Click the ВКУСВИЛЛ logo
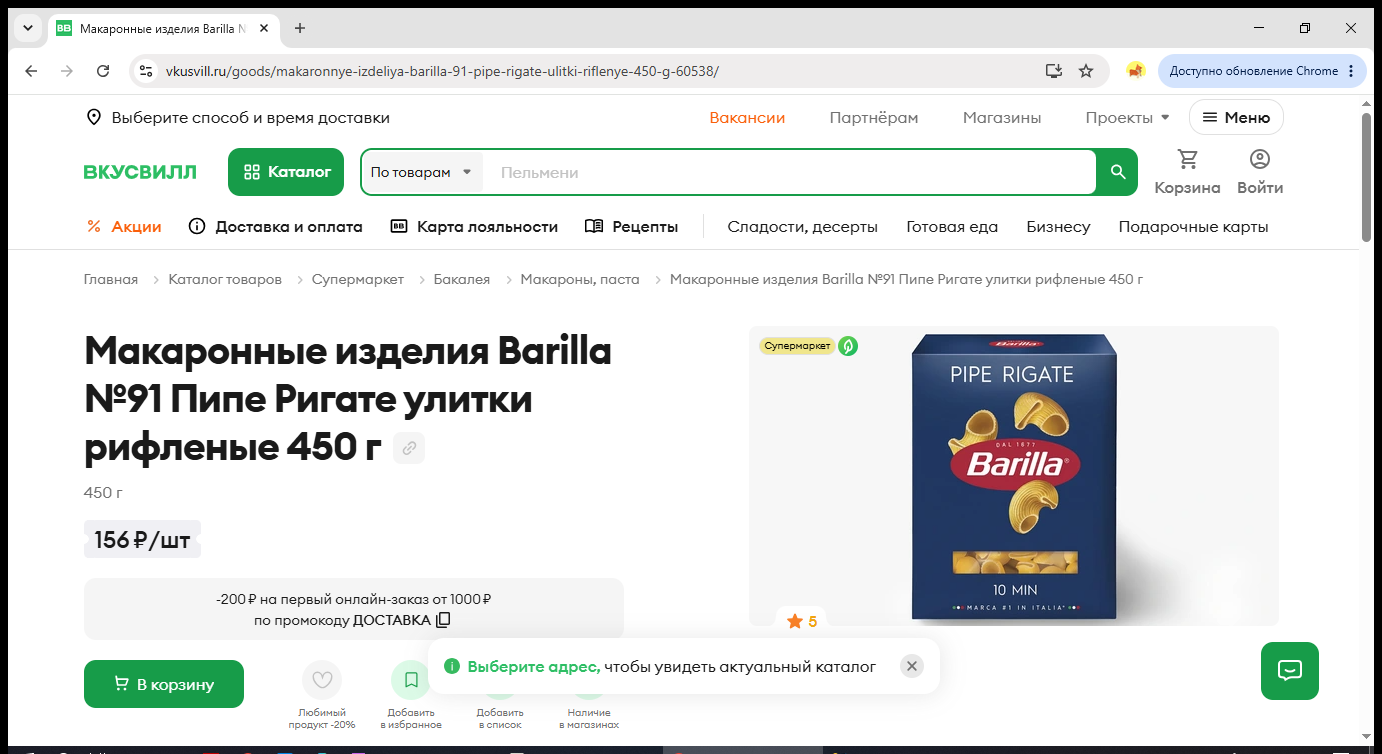This screenshot has width=1382, height=754. (x=140, y=172)
